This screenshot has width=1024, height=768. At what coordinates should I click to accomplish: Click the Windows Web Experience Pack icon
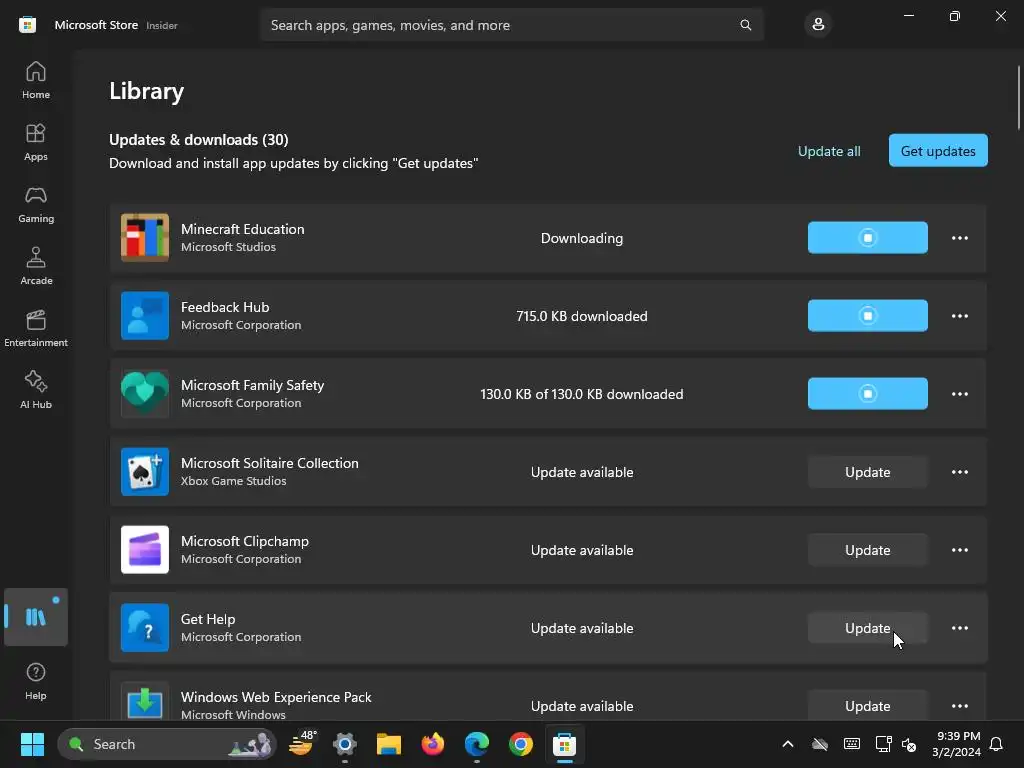tap(145, 701)
